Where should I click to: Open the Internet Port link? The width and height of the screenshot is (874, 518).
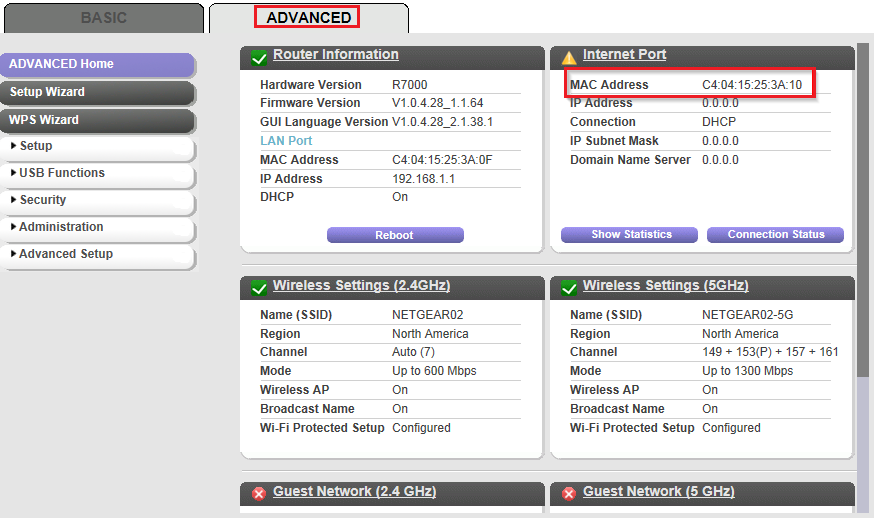pyautogui.click(x=624, y=55)
